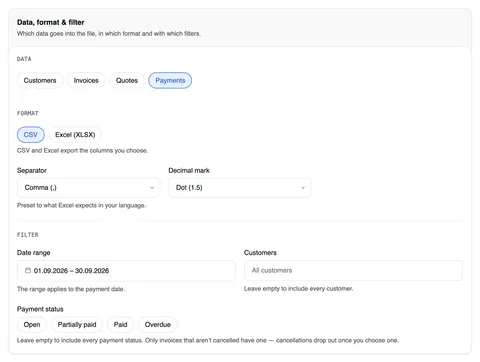Click 'Preset to what Excel expects' hint text

coord(81,205)
